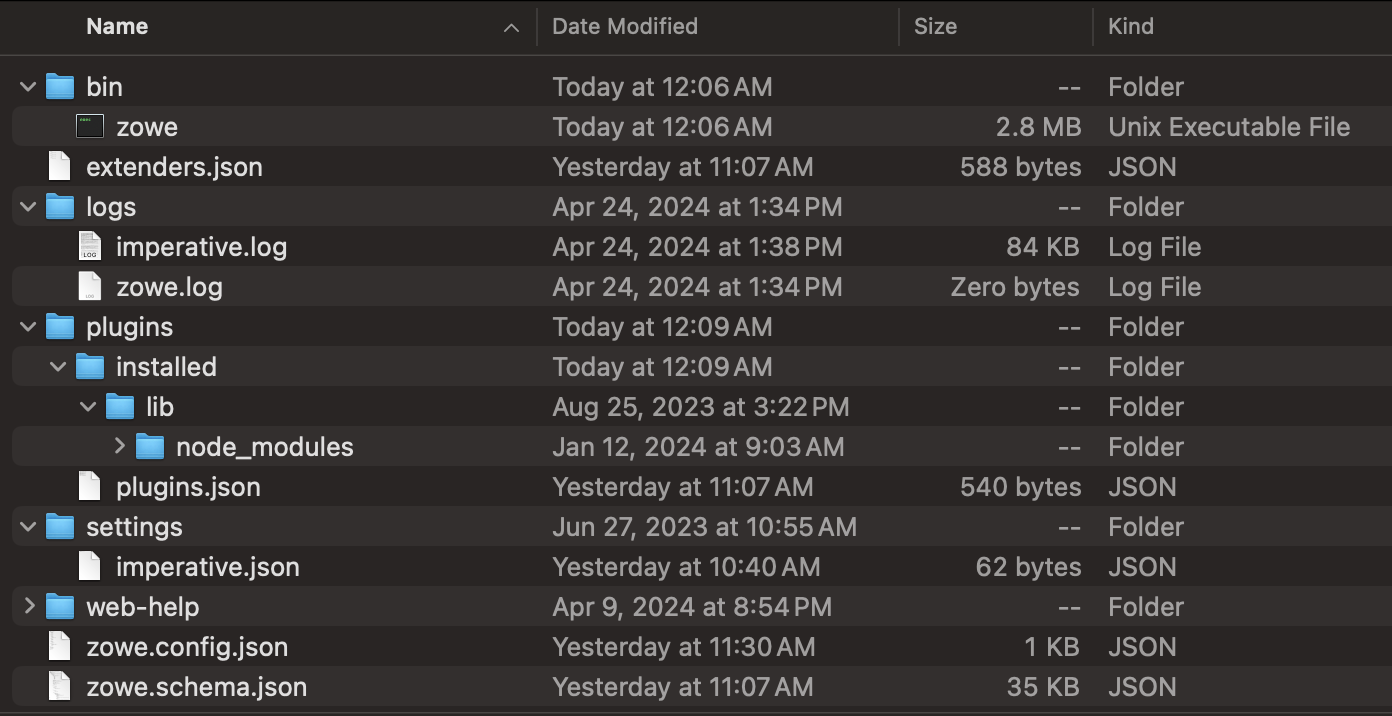
Task: Click the zowe.config.json file icon
Action: click(58, 646)
